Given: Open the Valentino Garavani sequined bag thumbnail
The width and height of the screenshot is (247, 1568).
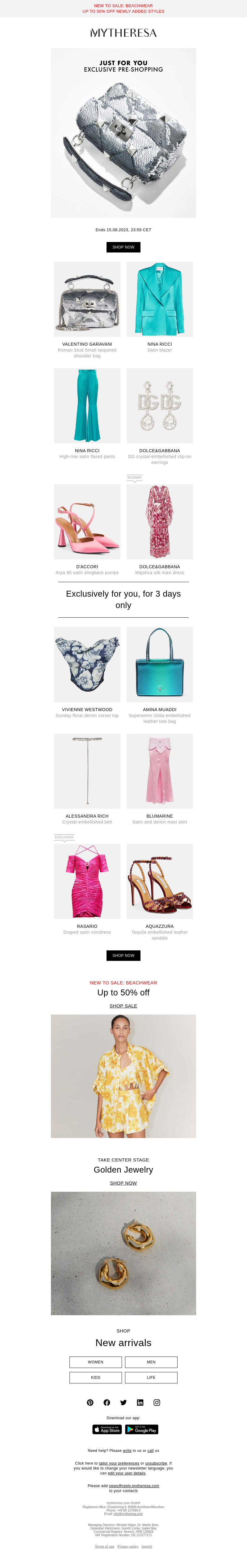Looking at the screenshot, I should click(x=87, y=299).
